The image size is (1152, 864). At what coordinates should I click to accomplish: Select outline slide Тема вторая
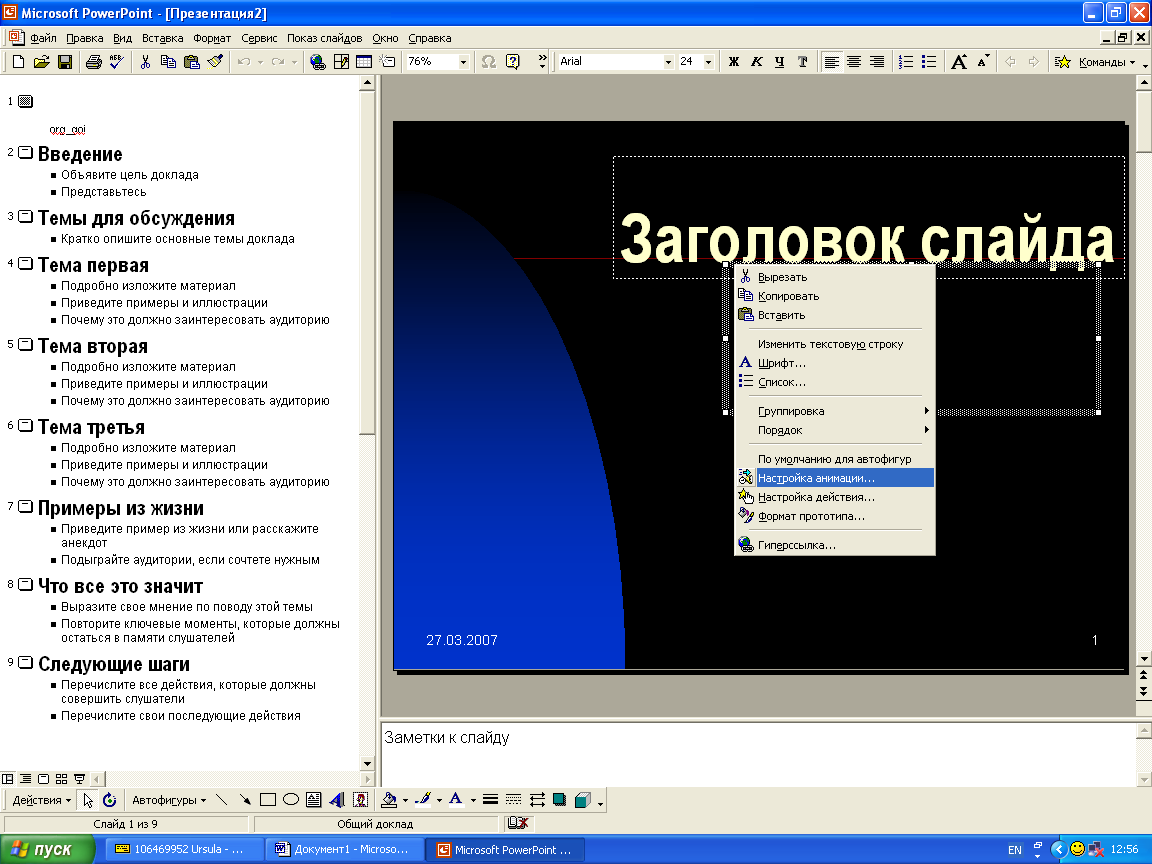93,346
